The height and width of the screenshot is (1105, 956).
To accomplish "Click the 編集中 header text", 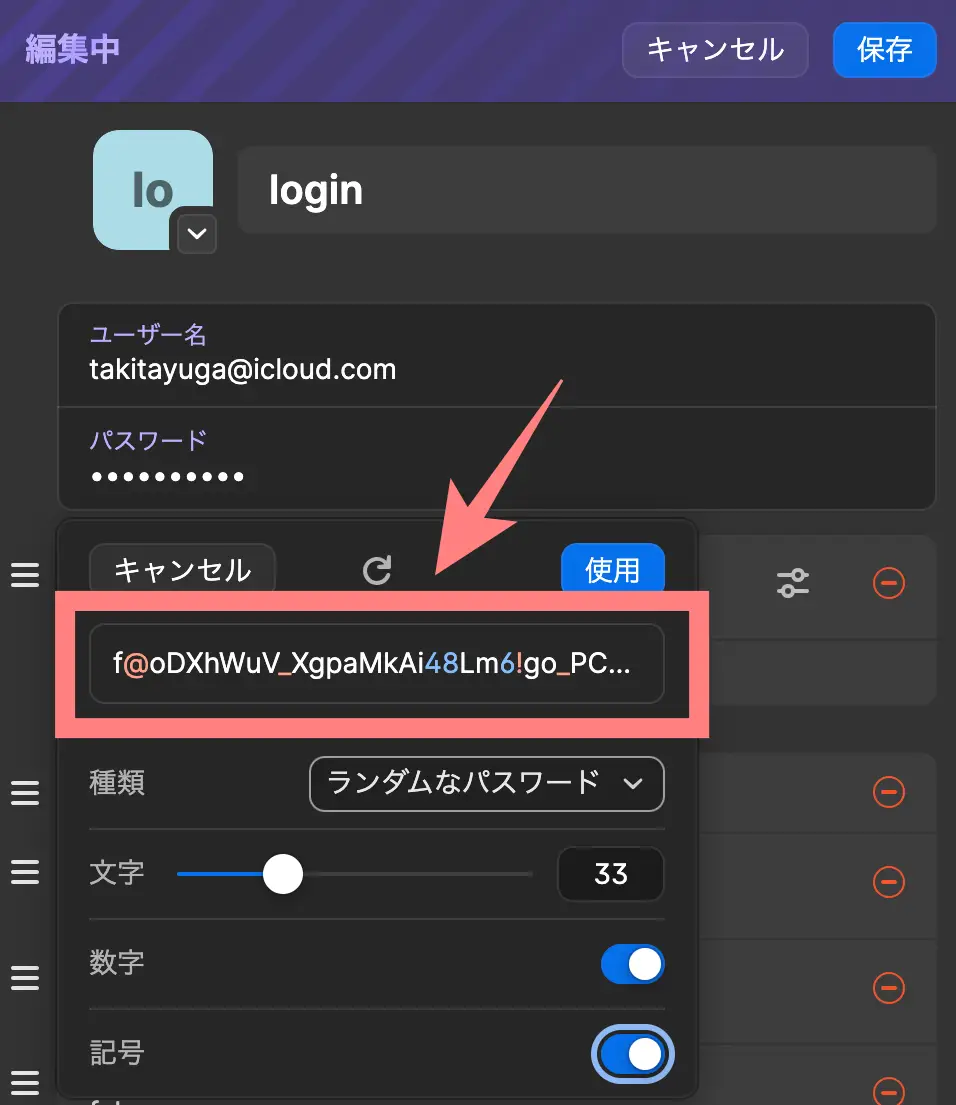I will (x=73, y=49).
